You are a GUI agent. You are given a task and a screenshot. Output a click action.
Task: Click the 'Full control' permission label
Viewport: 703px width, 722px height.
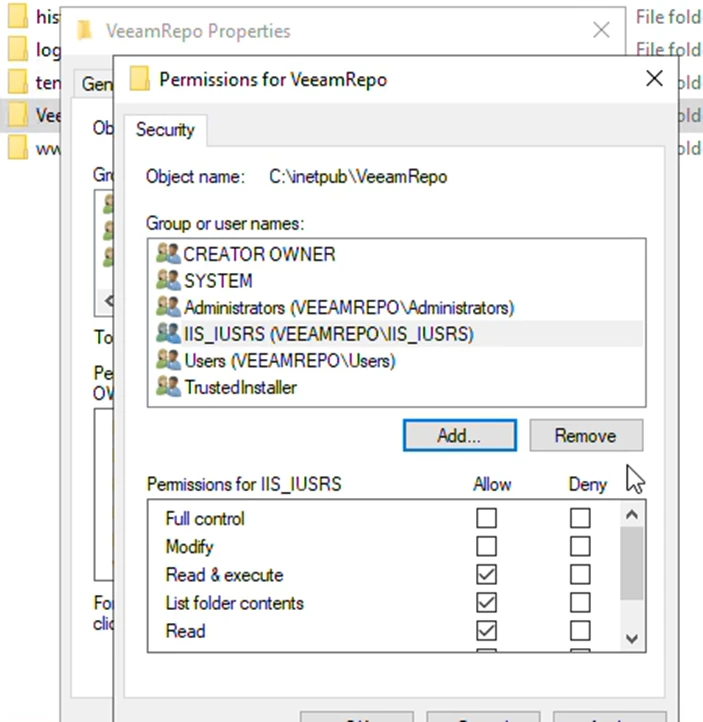pyautogui.click(x=205, y=518)
